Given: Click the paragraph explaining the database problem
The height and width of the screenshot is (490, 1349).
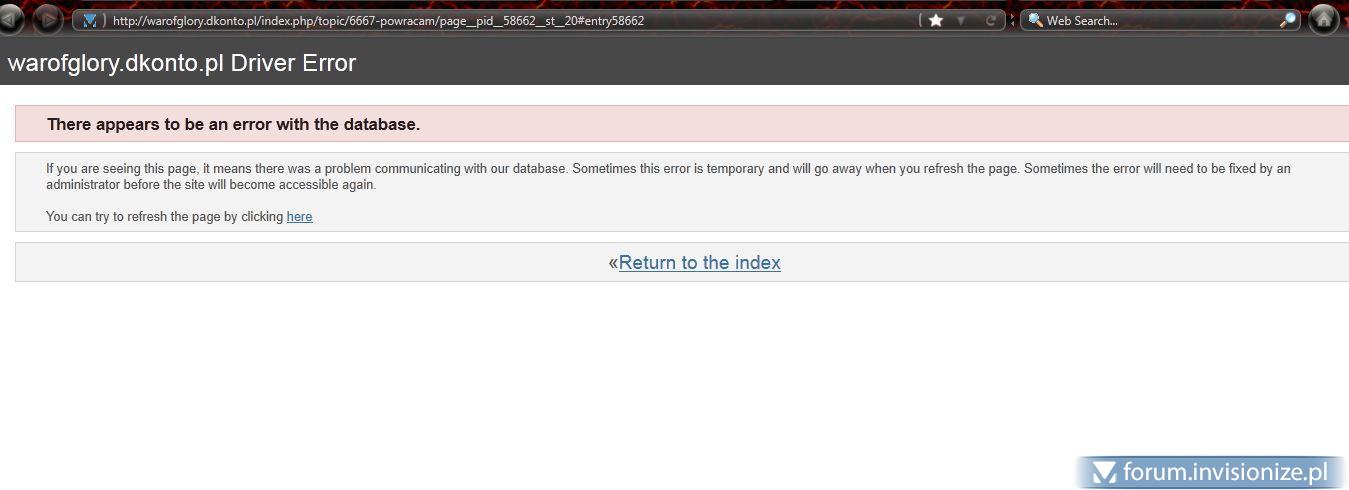Looking at the screenshot, I should point(668,176).
